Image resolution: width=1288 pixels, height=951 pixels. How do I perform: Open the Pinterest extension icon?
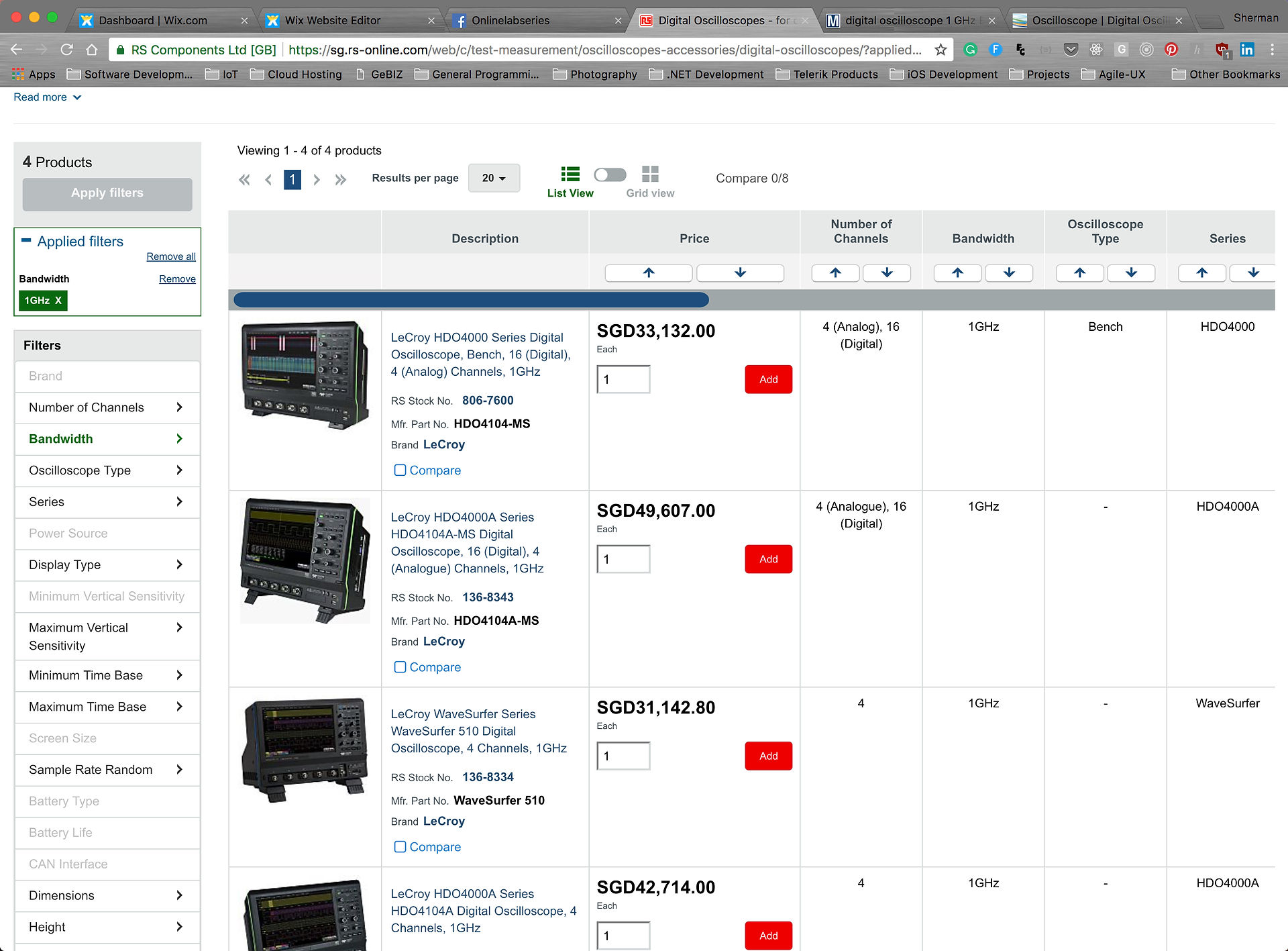click(1171, 50)
